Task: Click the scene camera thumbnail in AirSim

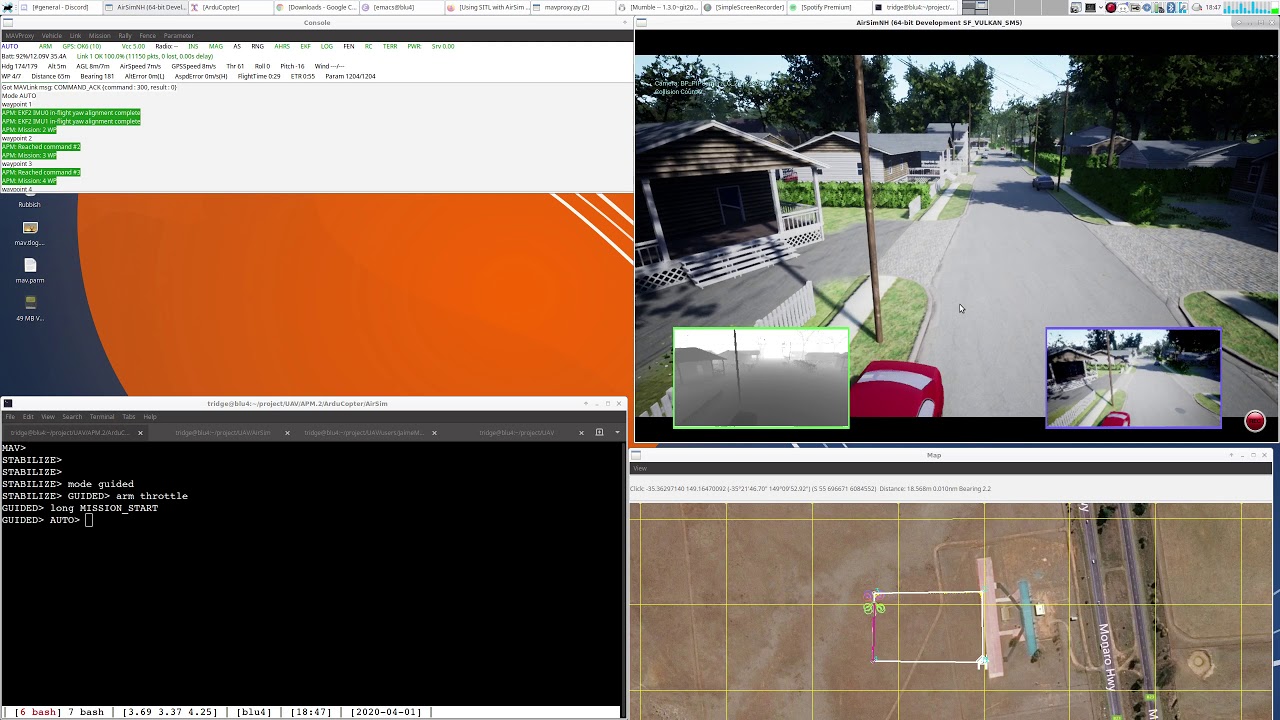Action: pos(1133,378)
